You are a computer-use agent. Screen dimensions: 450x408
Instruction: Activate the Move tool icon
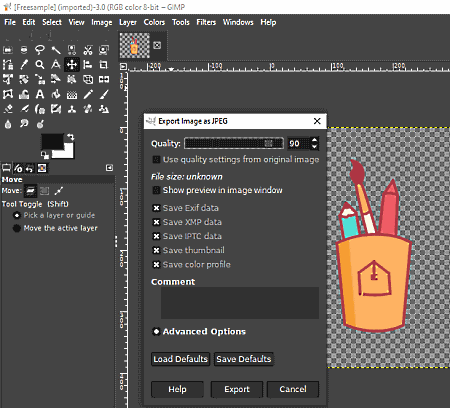(72, 64)
